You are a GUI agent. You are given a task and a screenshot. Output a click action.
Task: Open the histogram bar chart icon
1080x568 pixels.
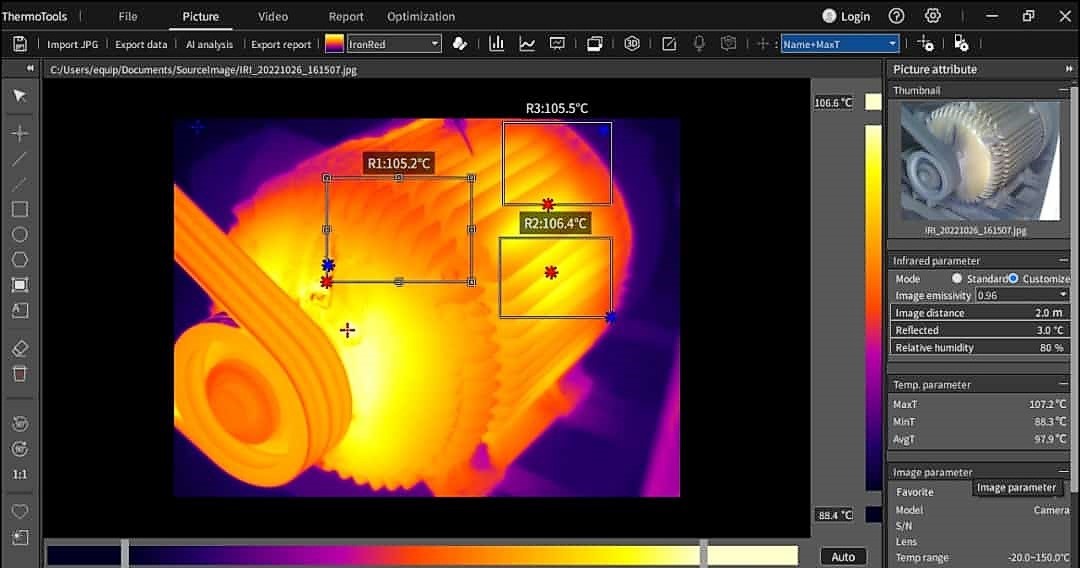pos(496,44)
